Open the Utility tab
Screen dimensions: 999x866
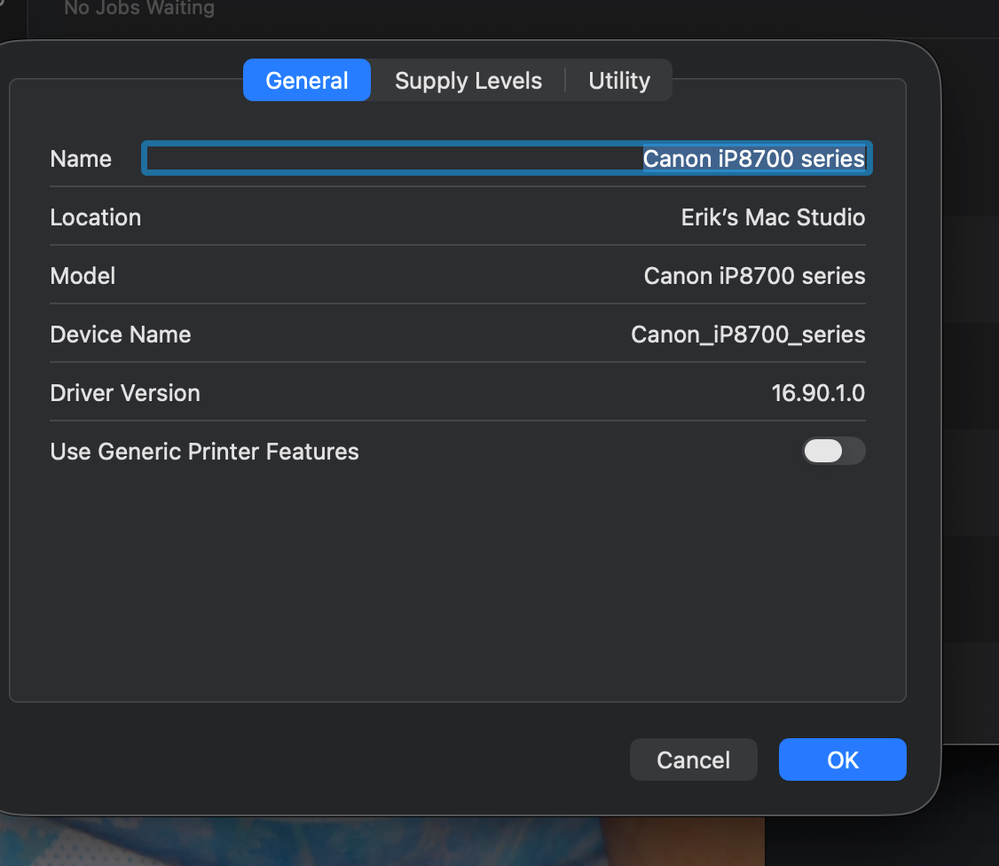point(619,80)
